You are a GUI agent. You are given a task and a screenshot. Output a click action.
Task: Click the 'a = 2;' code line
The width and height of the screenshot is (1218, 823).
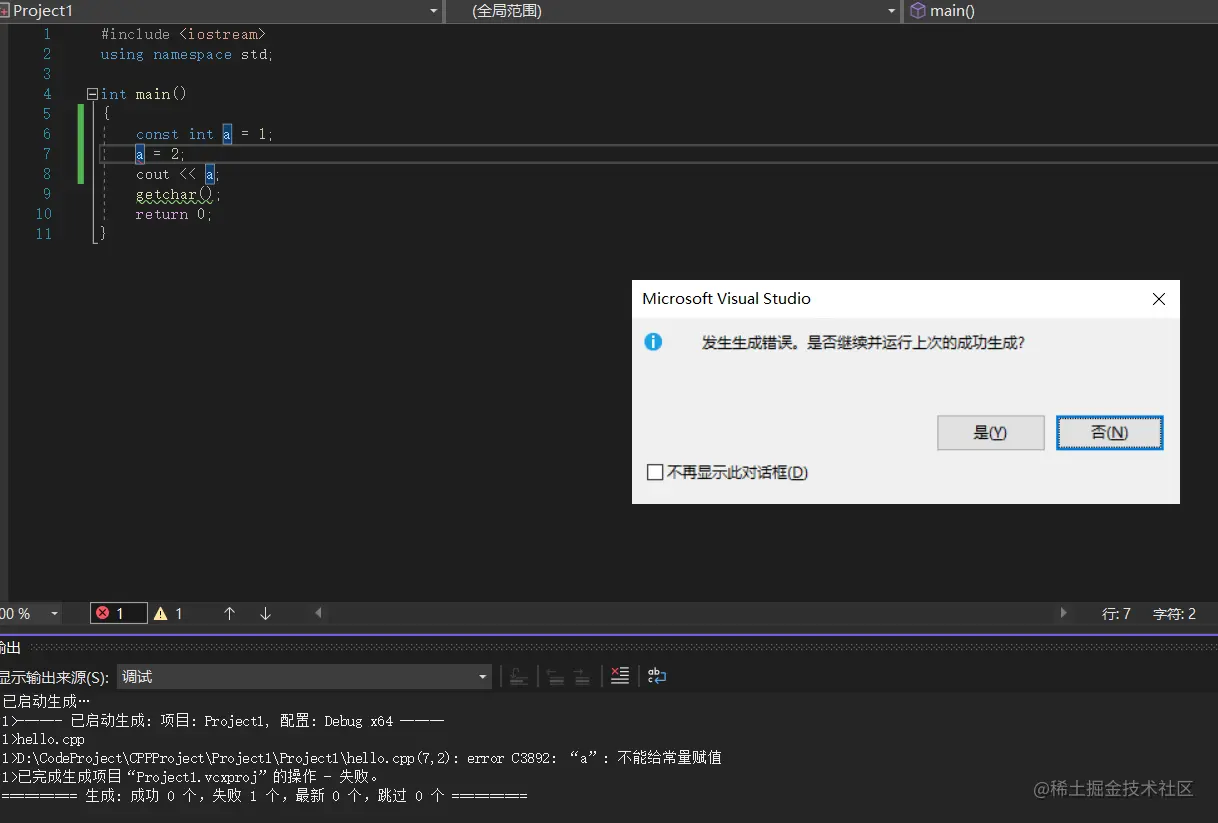(161, 154)
